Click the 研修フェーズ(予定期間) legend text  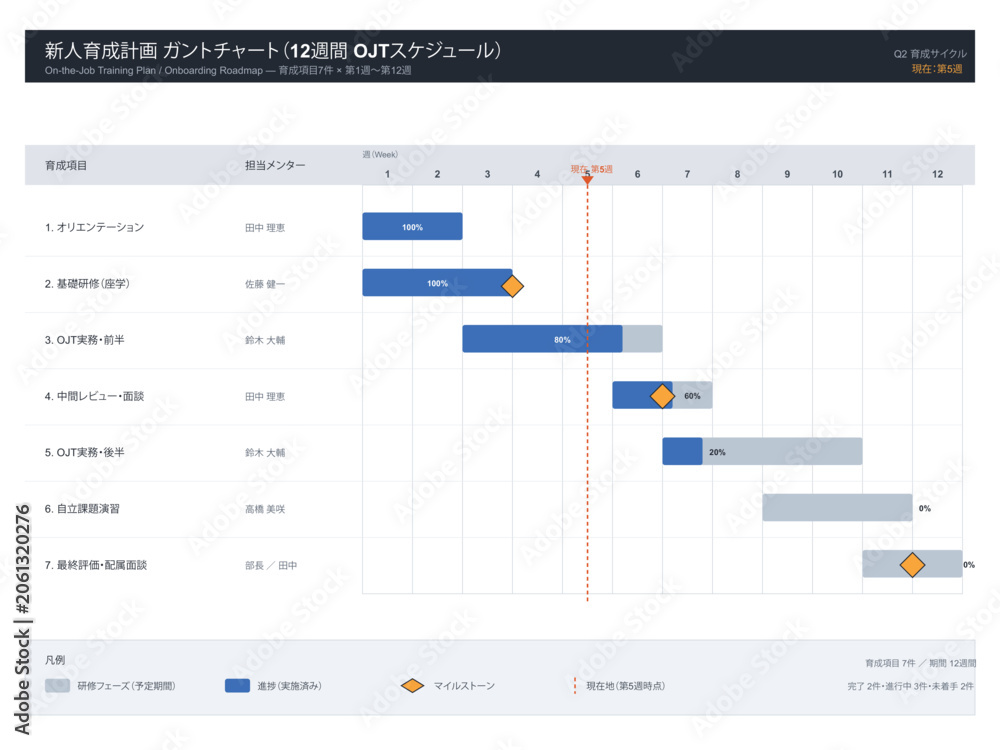pyautogui.click(x=126, y=686)
